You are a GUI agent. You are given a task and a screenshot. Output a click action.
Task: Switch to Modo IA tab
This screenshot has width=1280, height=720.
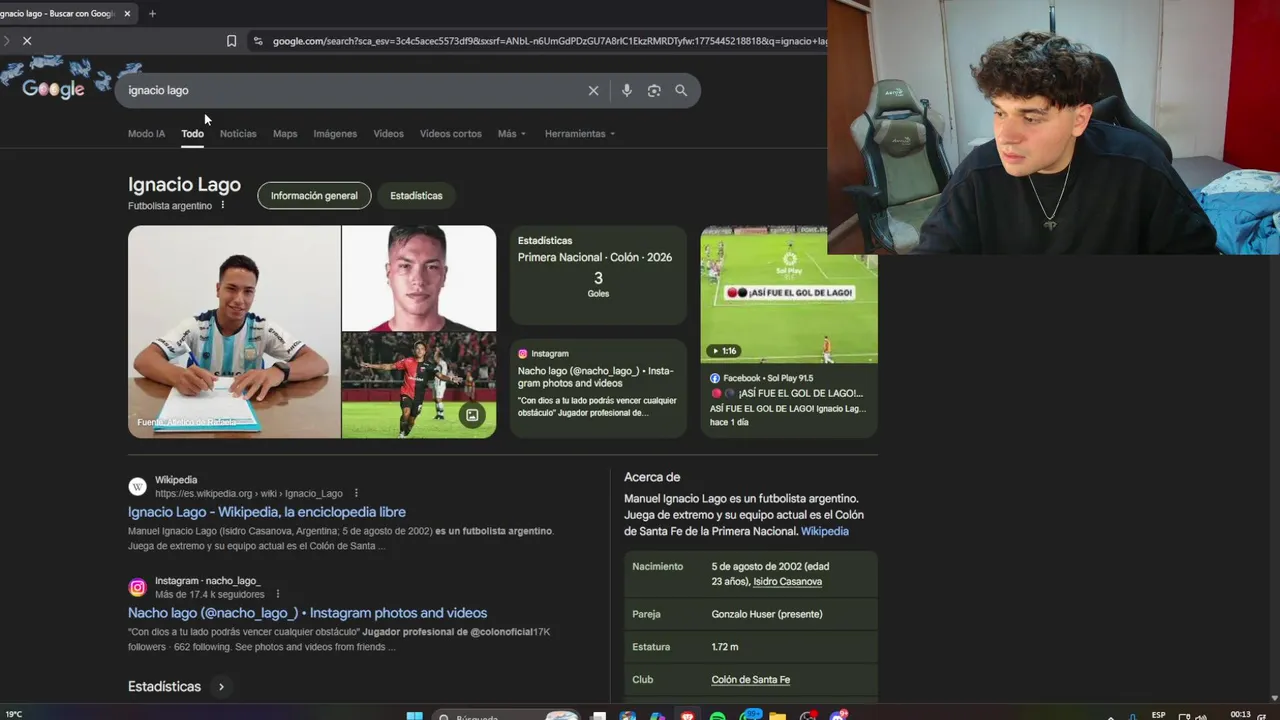pos(146,133)
